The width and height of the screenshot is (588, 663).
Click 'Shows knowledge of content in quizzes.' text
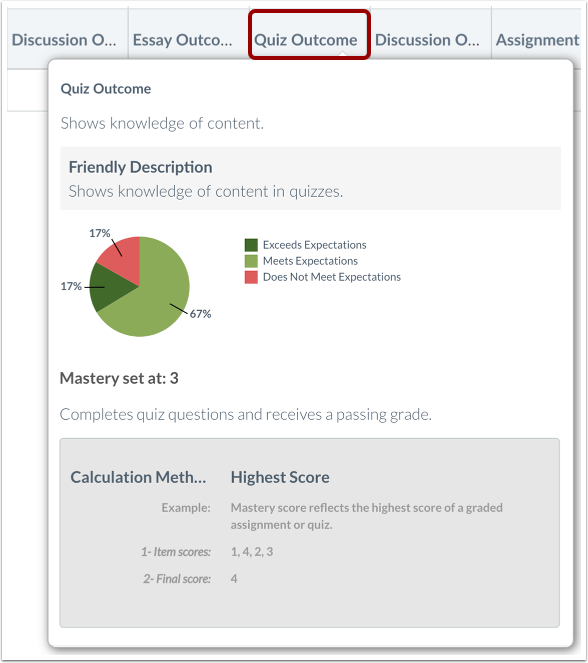click(206, 192)
